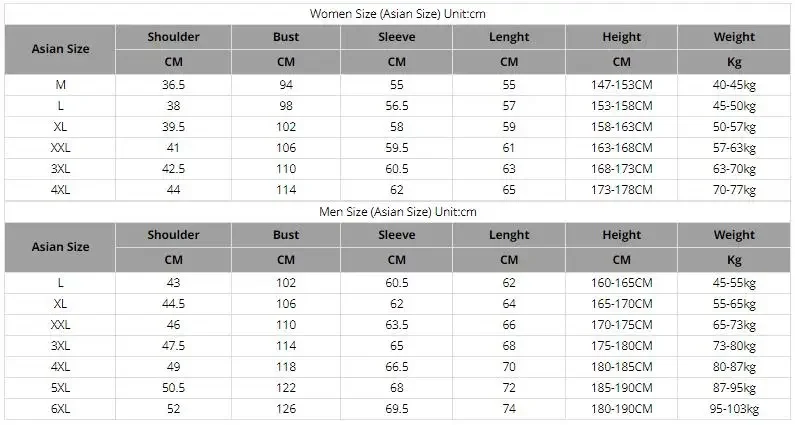Image resolution: width=795 pixels, height=425 pixels.
Task: Select the 95-103kg weight cell
Action: [x=734, y=409]
